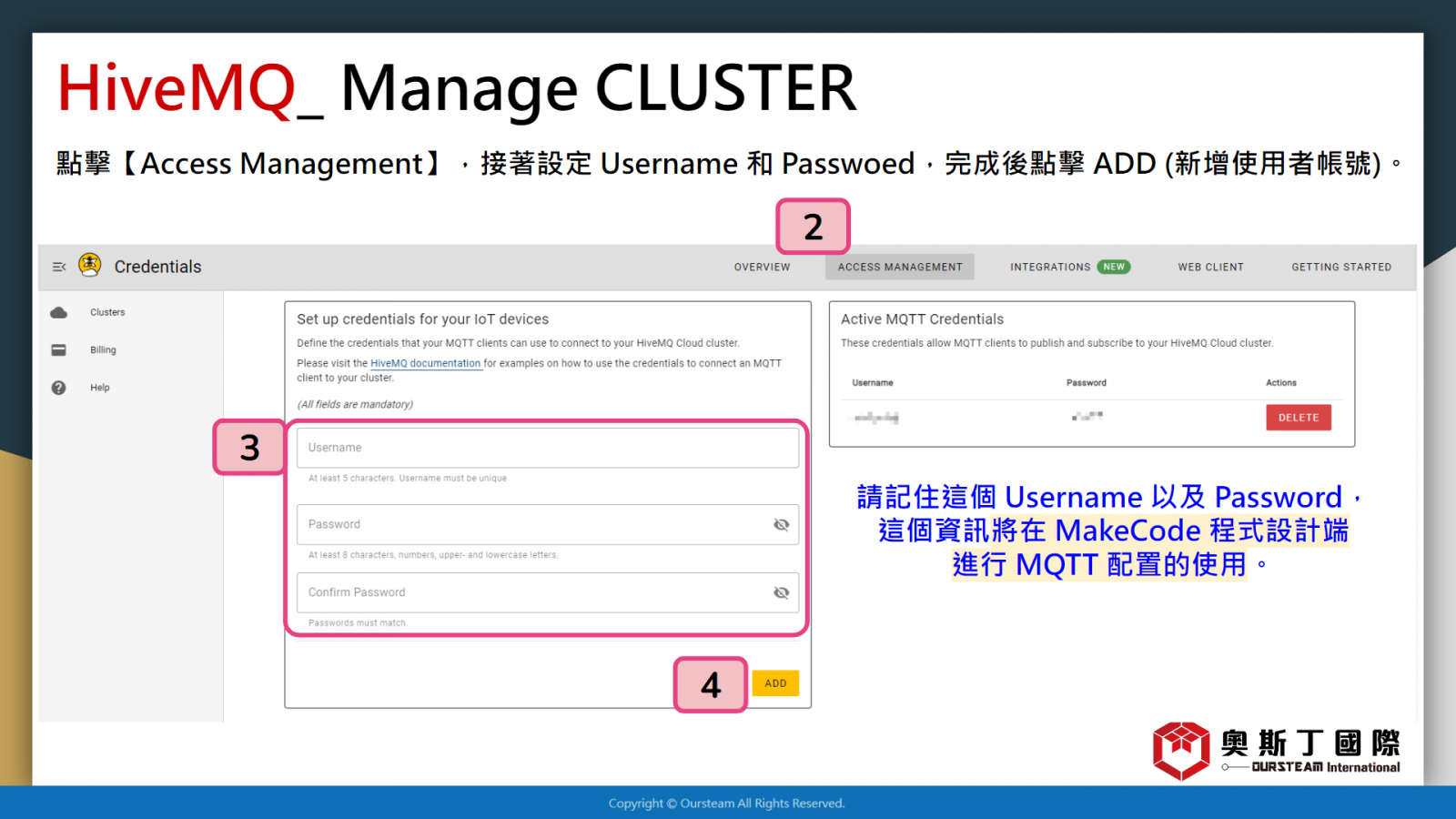Screen dimensions: 1456x819
Task: Click Help label in sidebar
Action: 99,388
